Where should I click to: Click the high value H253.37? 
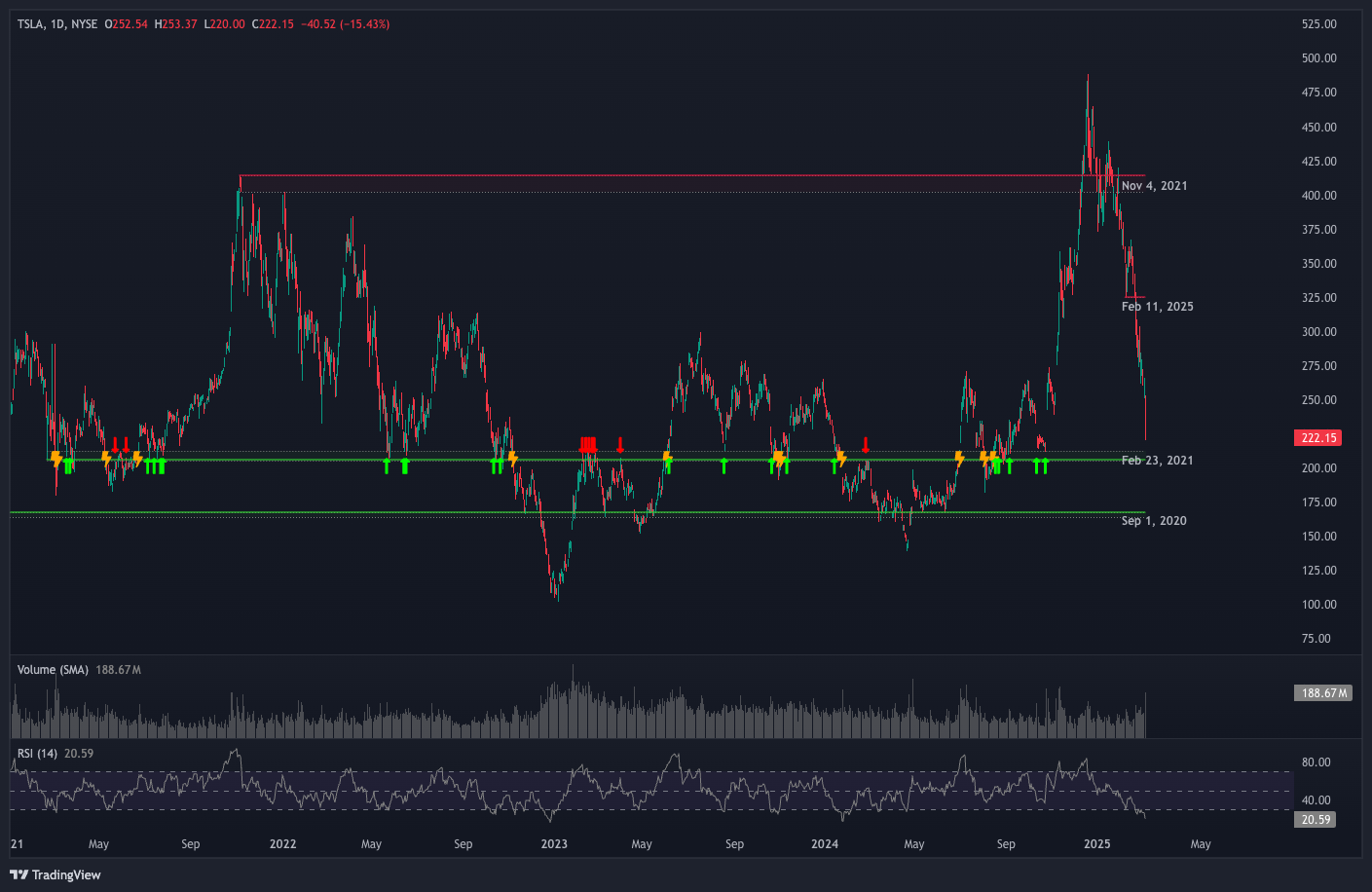[176, 24]
